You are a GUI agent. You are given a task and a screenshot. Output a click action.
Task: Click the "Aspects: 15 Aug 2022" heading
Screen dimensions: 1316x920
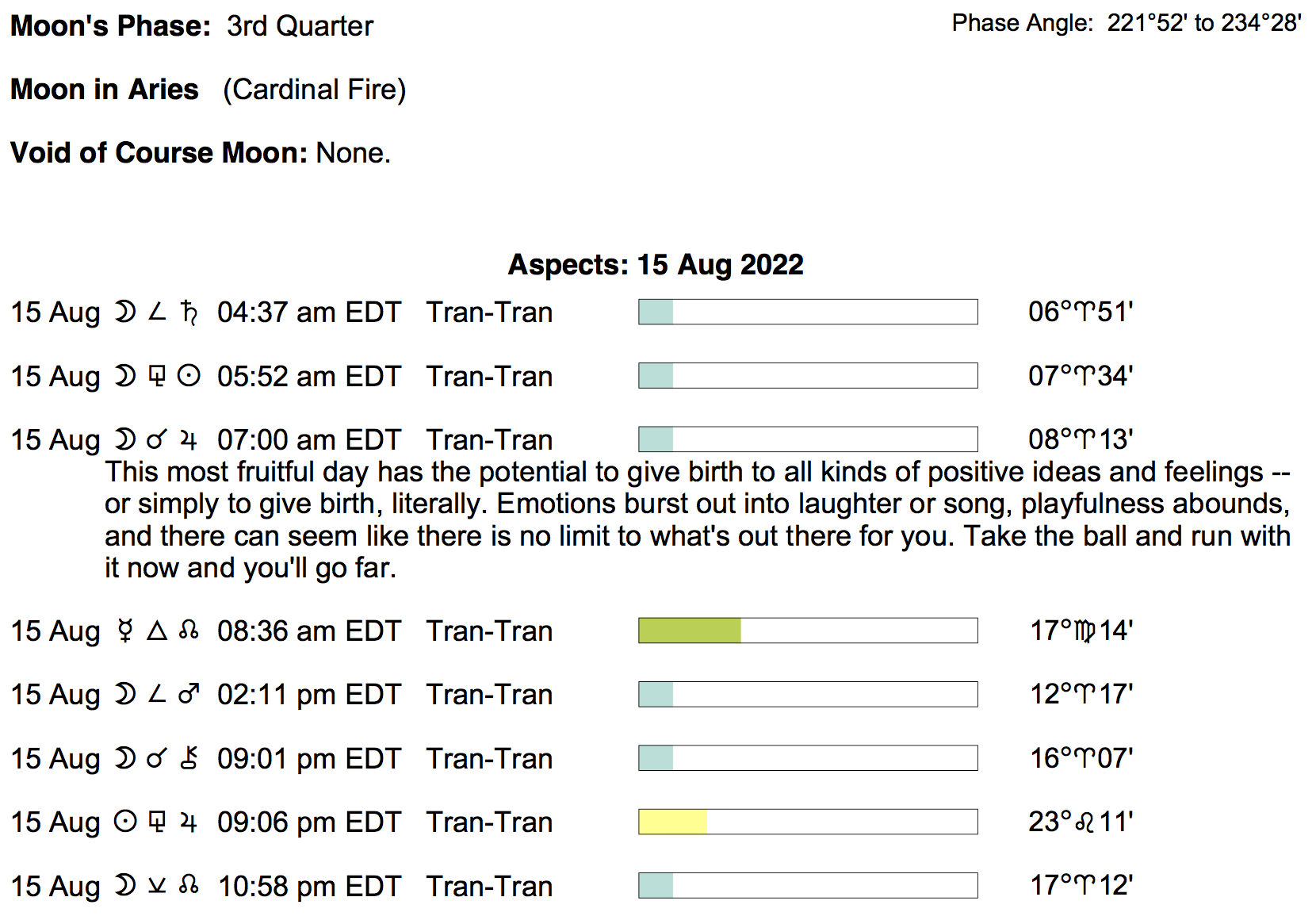point(656,265)
